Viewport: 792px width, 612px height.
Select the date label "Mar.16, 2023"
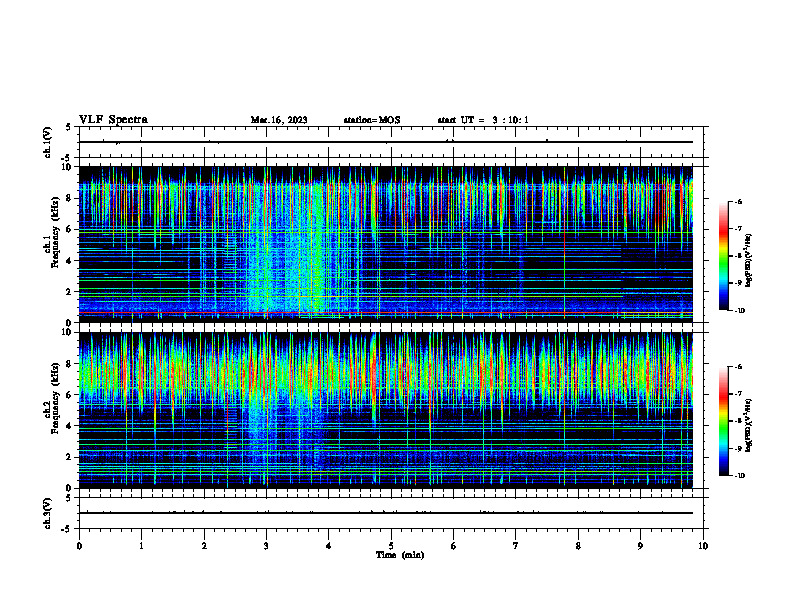279,120
